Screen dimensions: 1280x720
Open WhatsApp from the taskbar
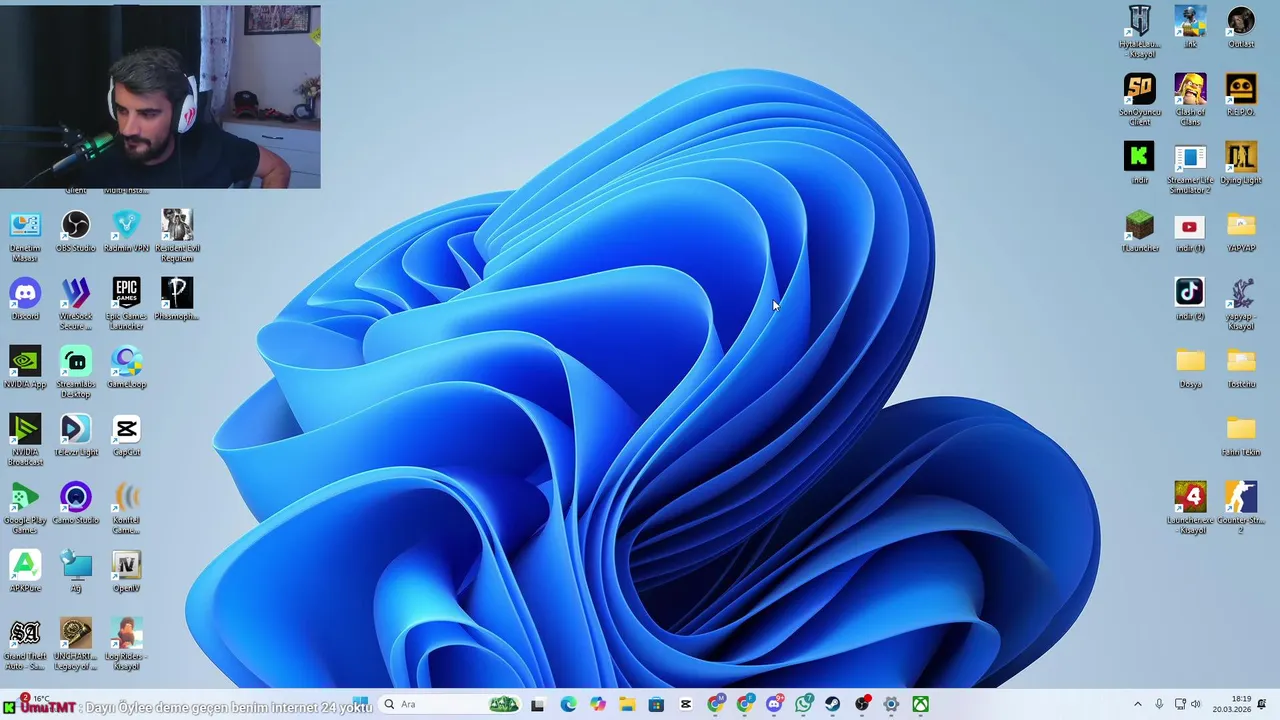[803, 704]
